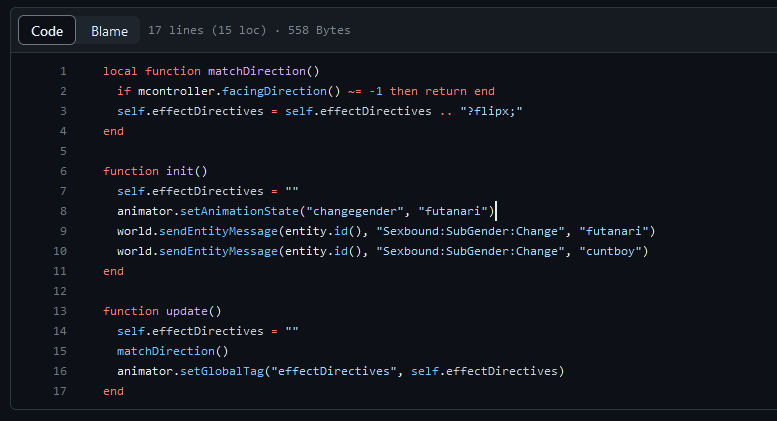
Task: Click the "effectDirectives" string on line 16
Action: tap(333, 371)
